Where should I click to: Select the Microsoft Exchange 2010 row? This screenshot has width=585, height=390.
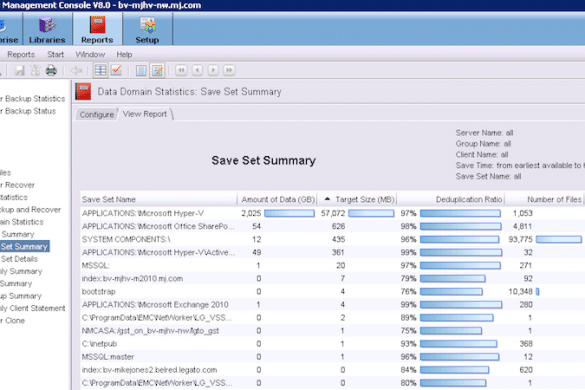click(332, 305)
